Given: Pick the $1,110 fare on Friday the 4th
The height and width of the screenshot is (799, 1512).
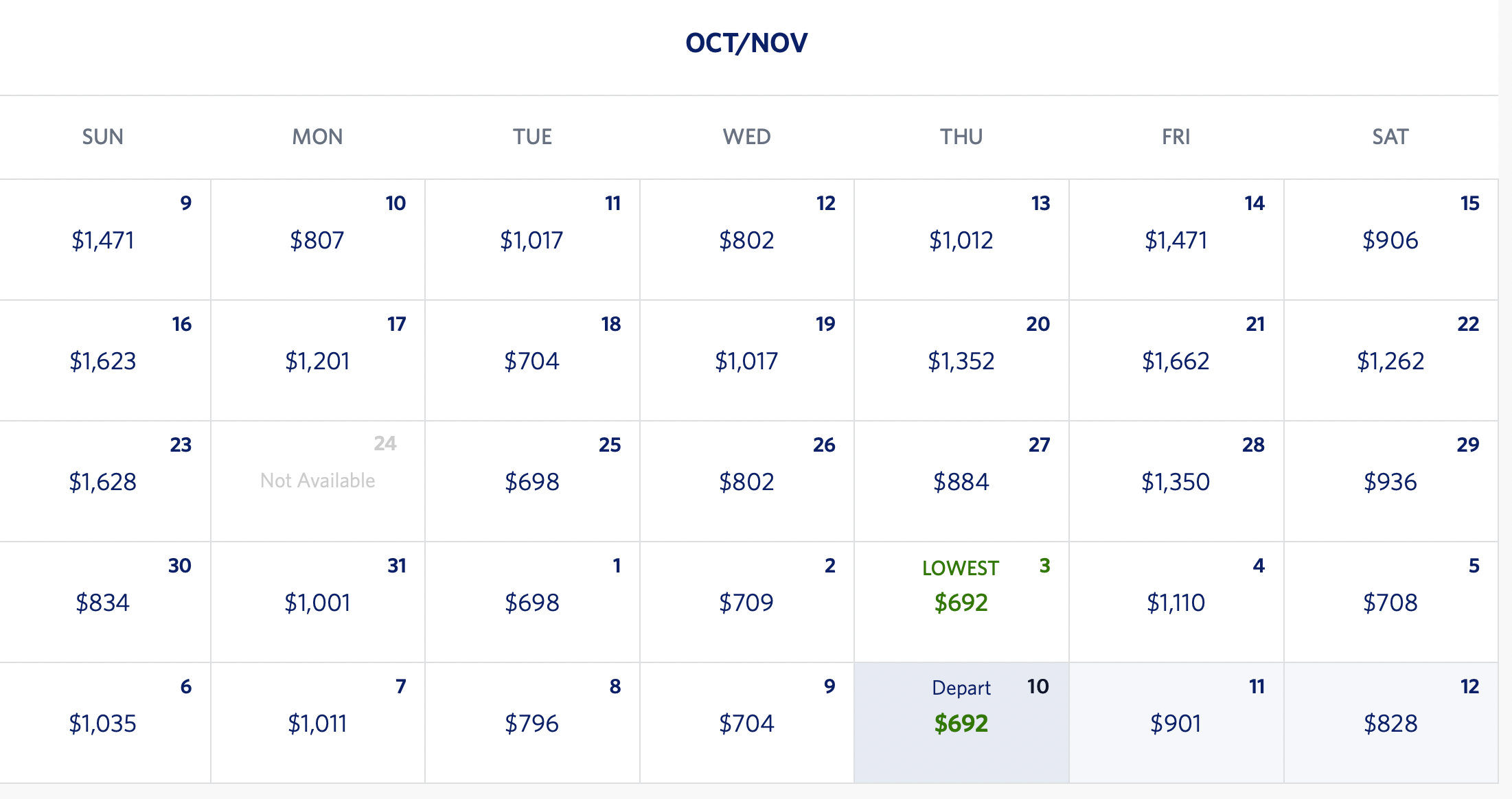Looking at the screenshot, I should click(1176, 603).
